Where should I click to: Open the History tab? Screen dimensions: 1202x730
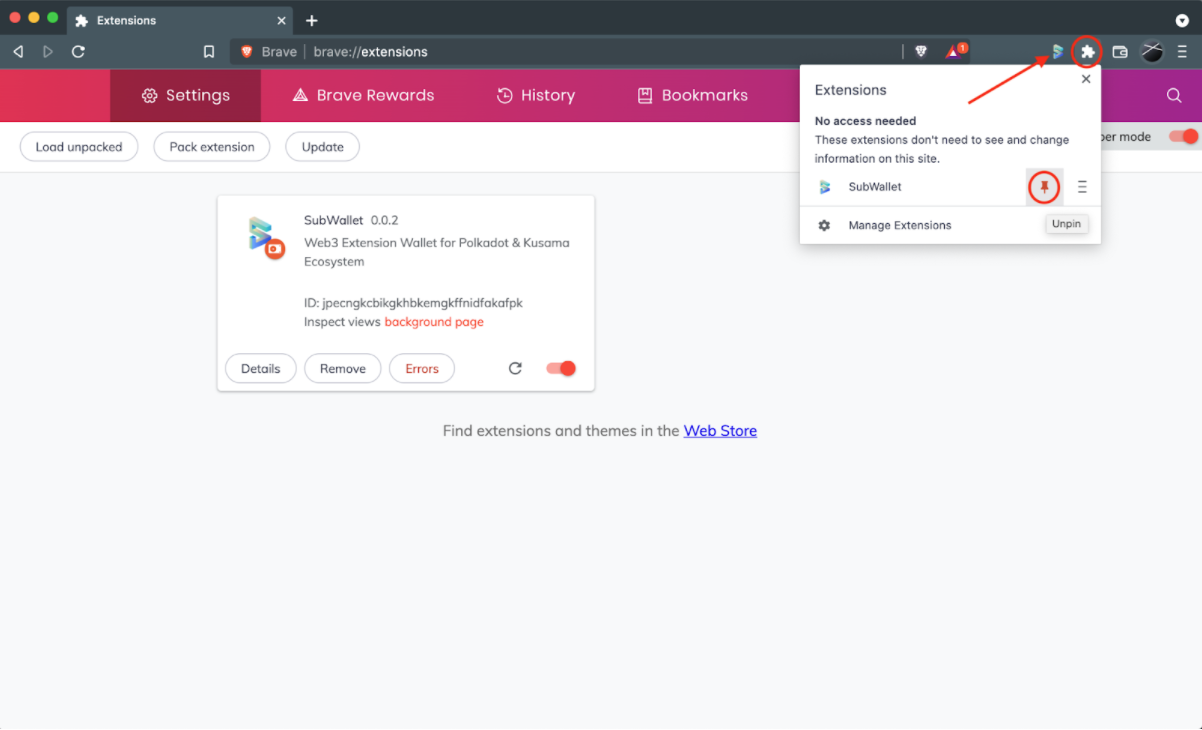coord(536,95)
